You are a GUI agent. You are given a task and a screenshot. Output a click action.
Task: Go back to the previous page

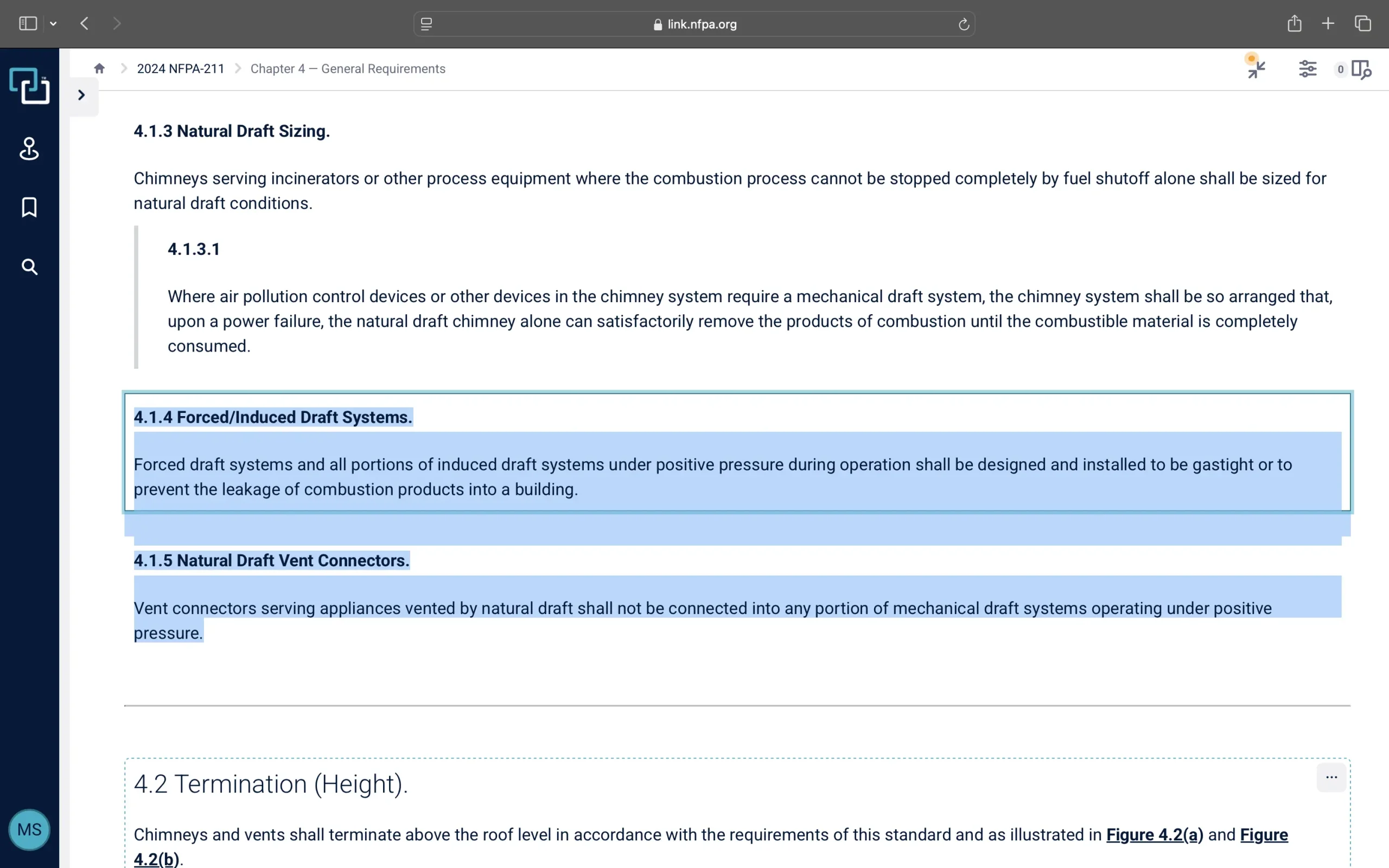85,23
